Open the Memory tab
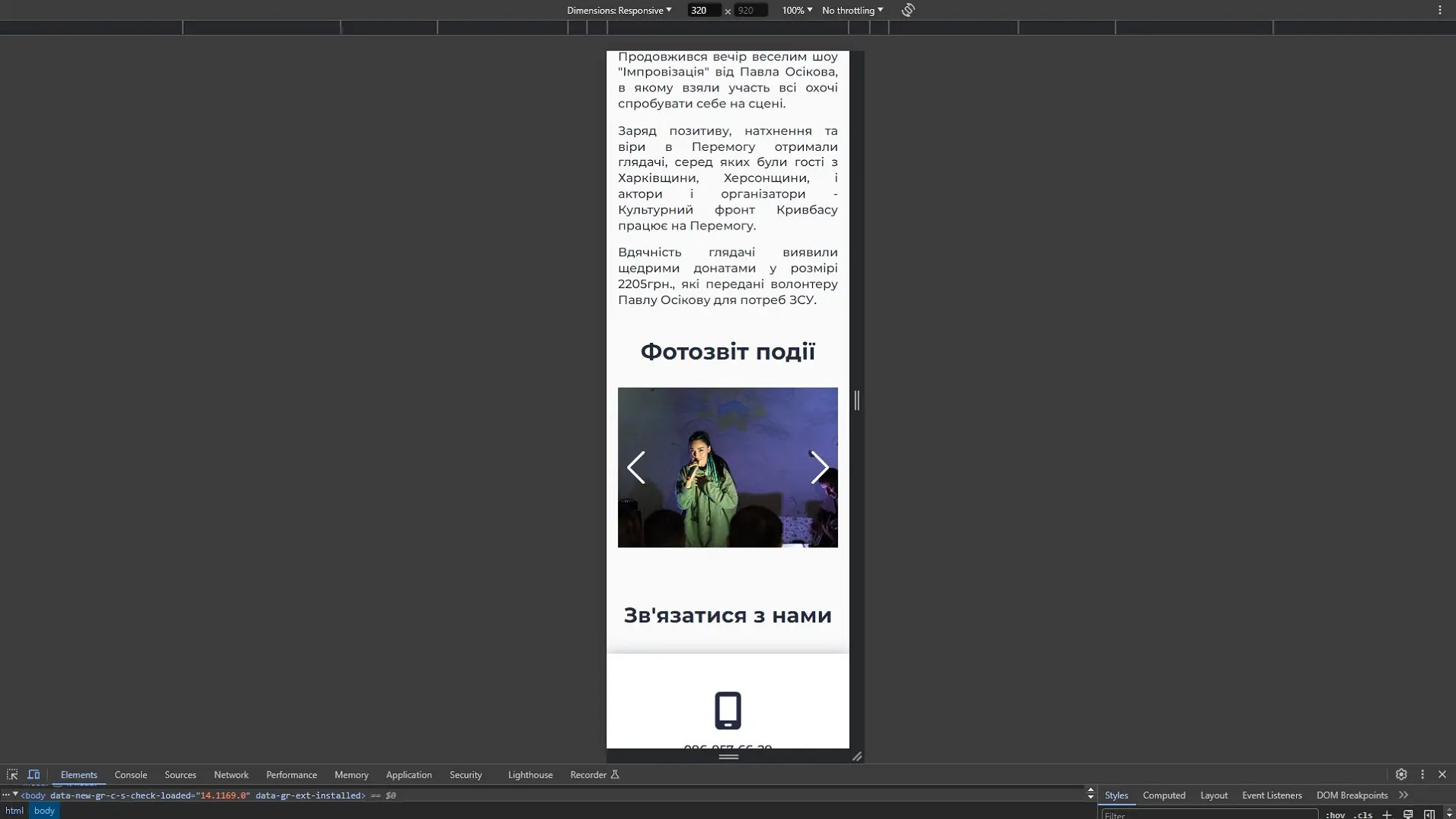This screenshot has height=819, width=1456. pos(351,775)
